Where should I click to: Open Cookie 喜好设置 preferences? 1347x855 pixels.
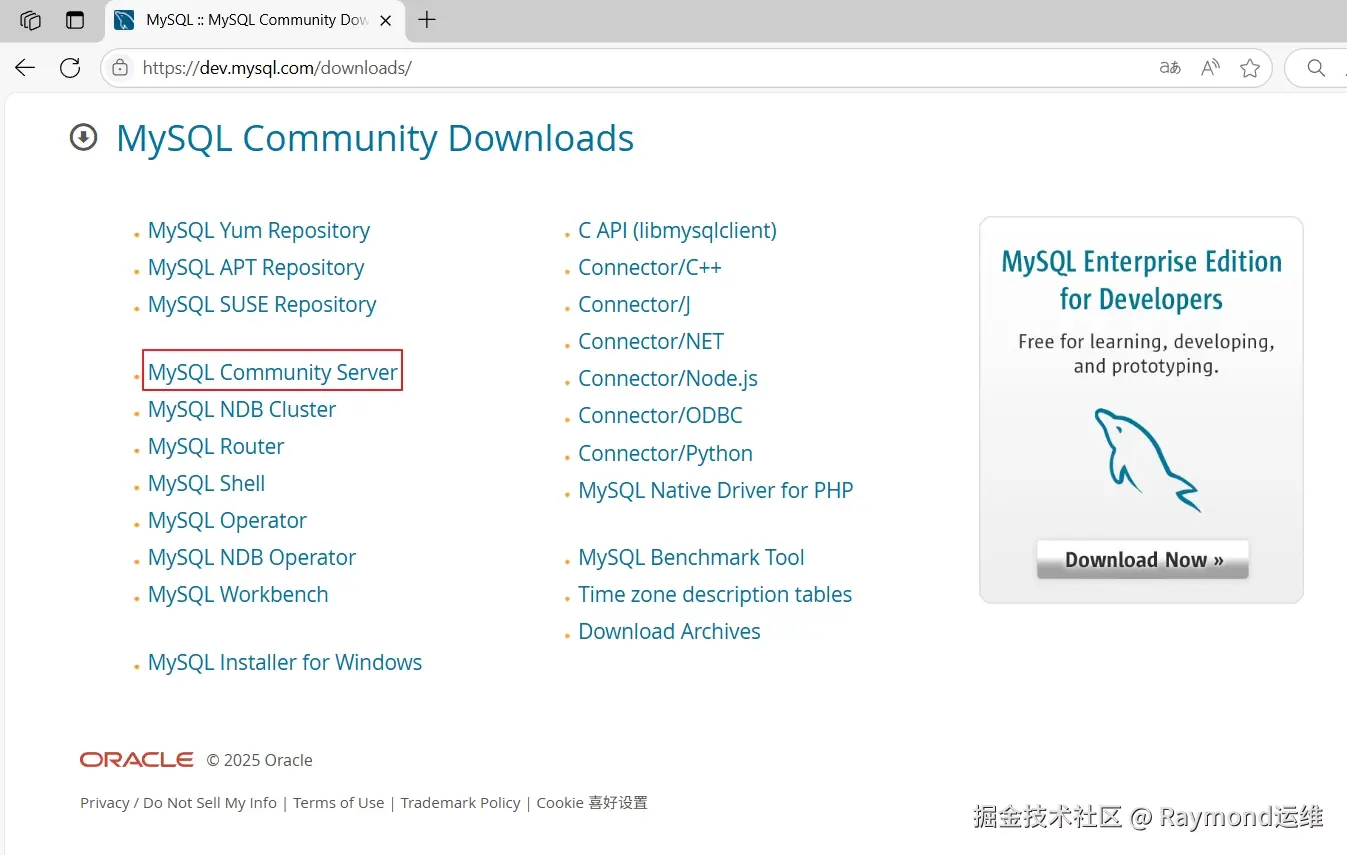pos(592,803)
